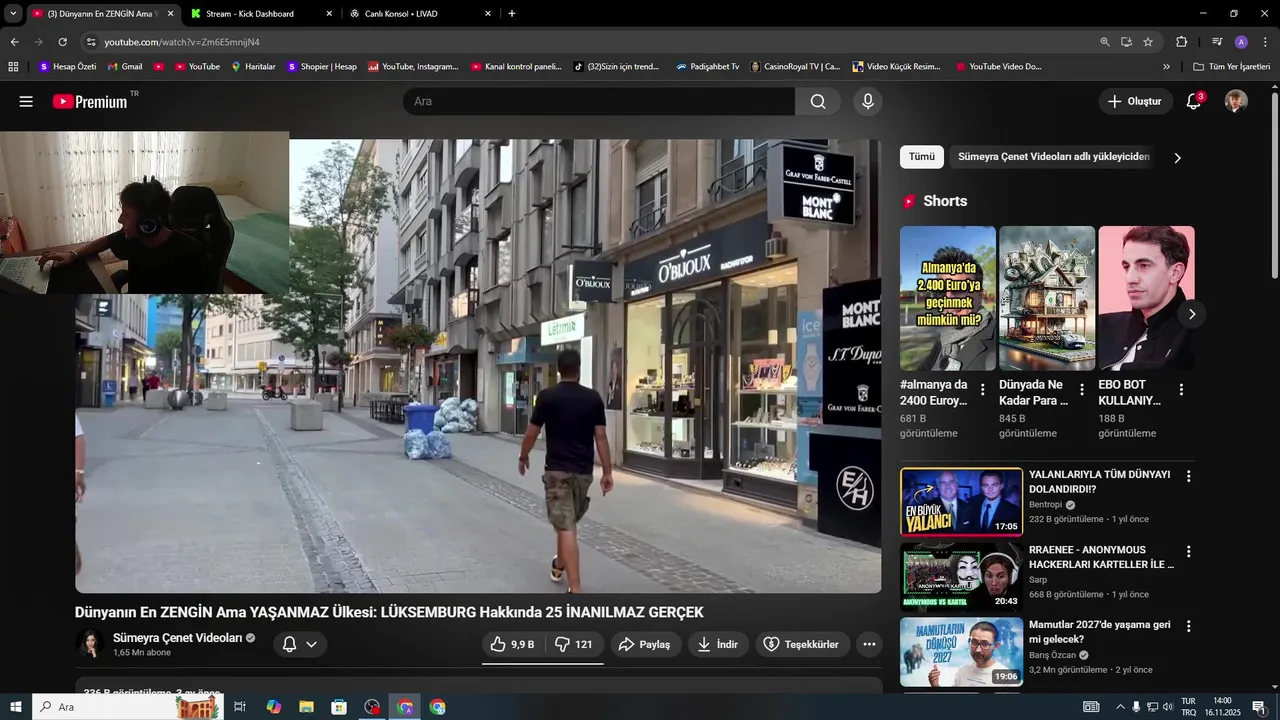Open options for Dünyada Ne Kadar Para short

coord(1081,390)
